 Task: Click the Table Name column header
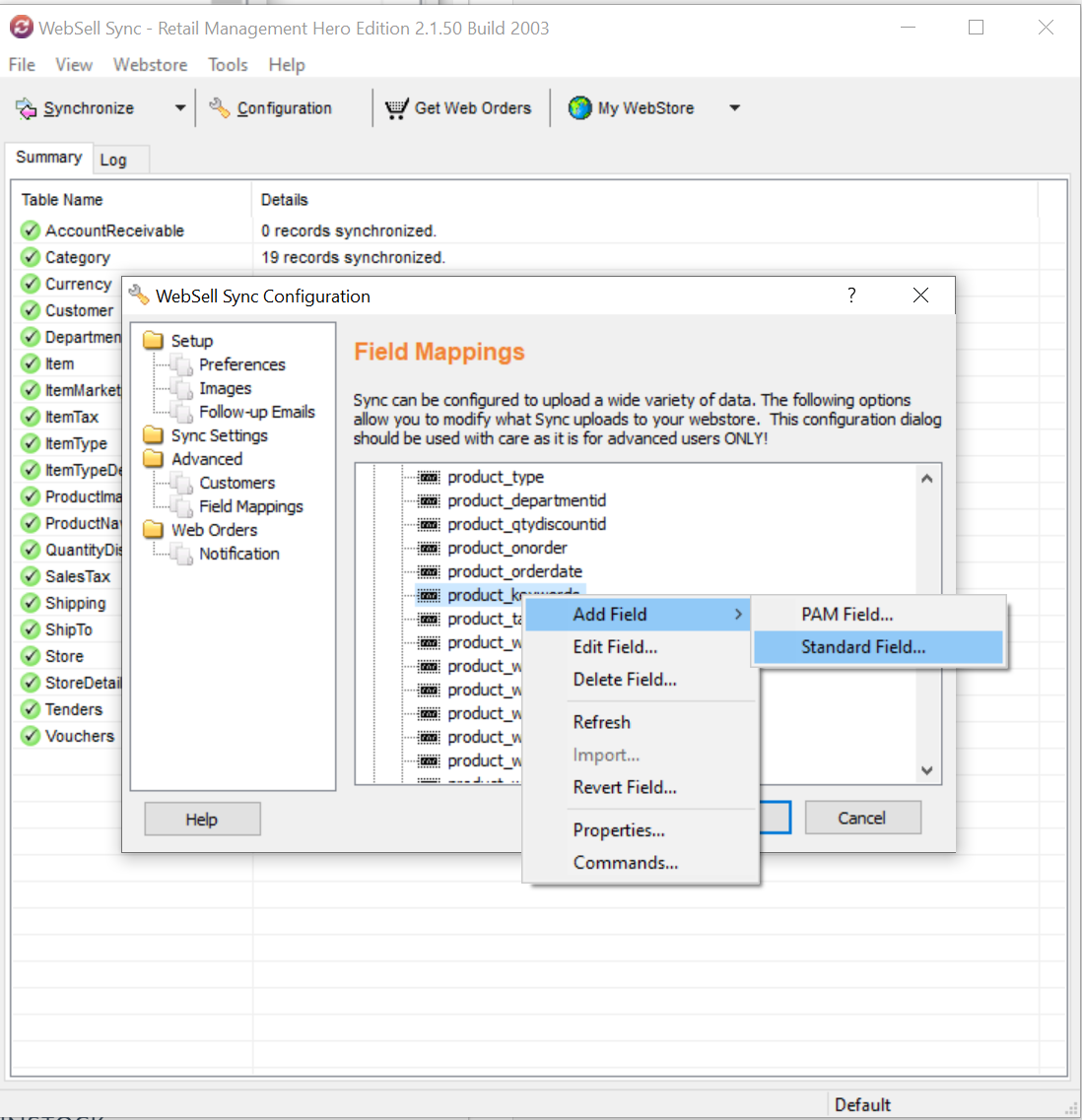pyautogui.click(x=131, y=200)
